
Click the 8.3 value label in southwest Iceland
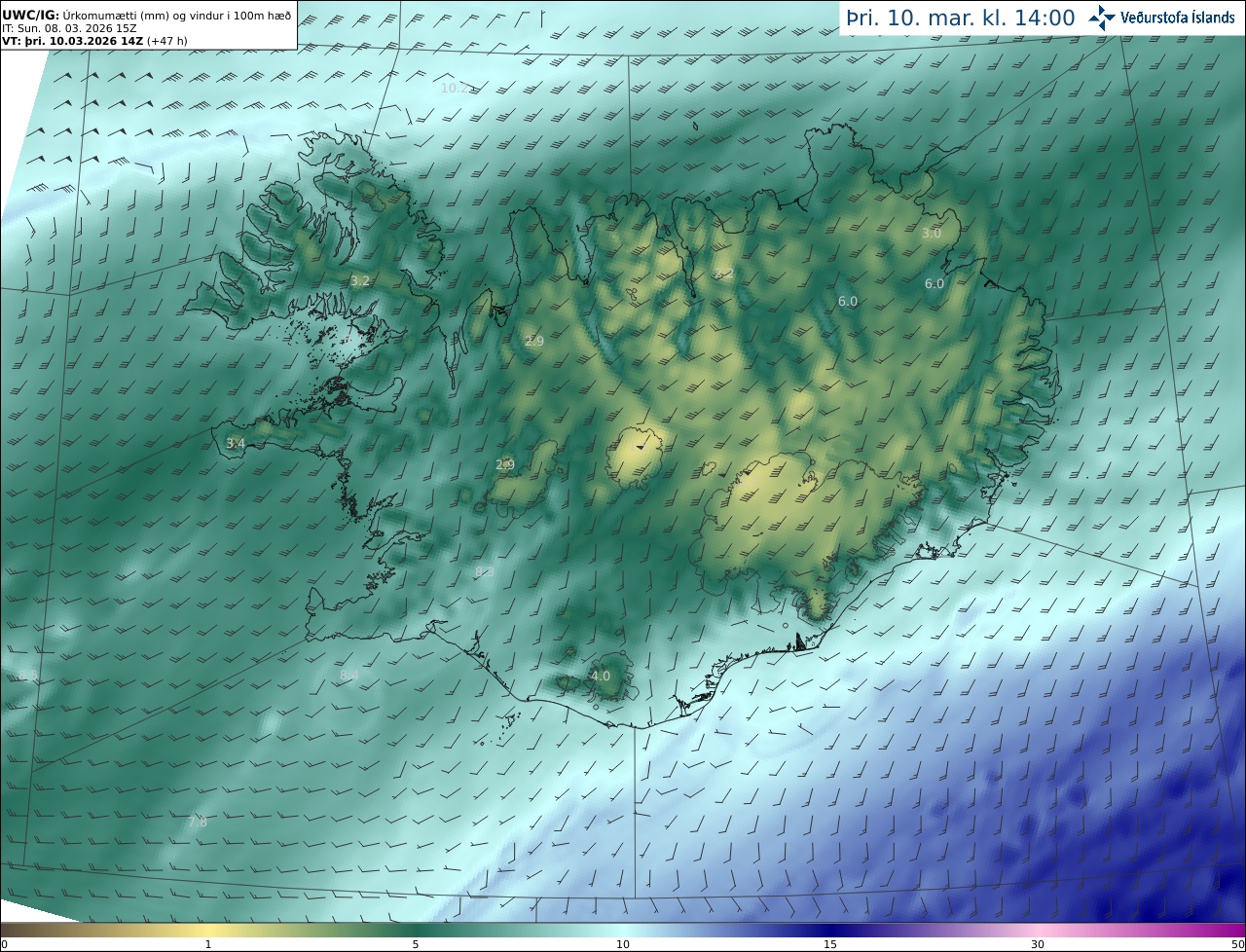484,571
